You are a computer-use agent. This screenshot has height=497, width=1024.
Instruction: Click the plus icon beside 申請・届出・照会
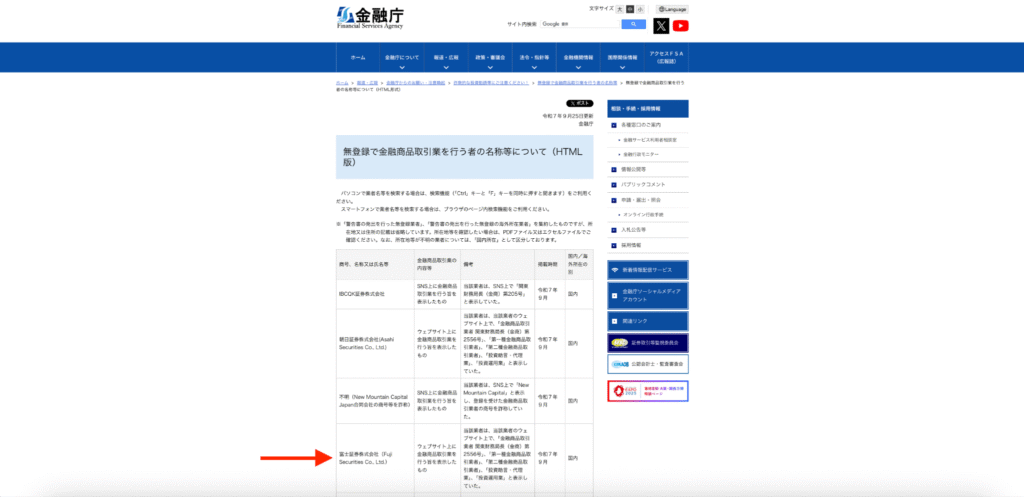click(x=614, y=200)
